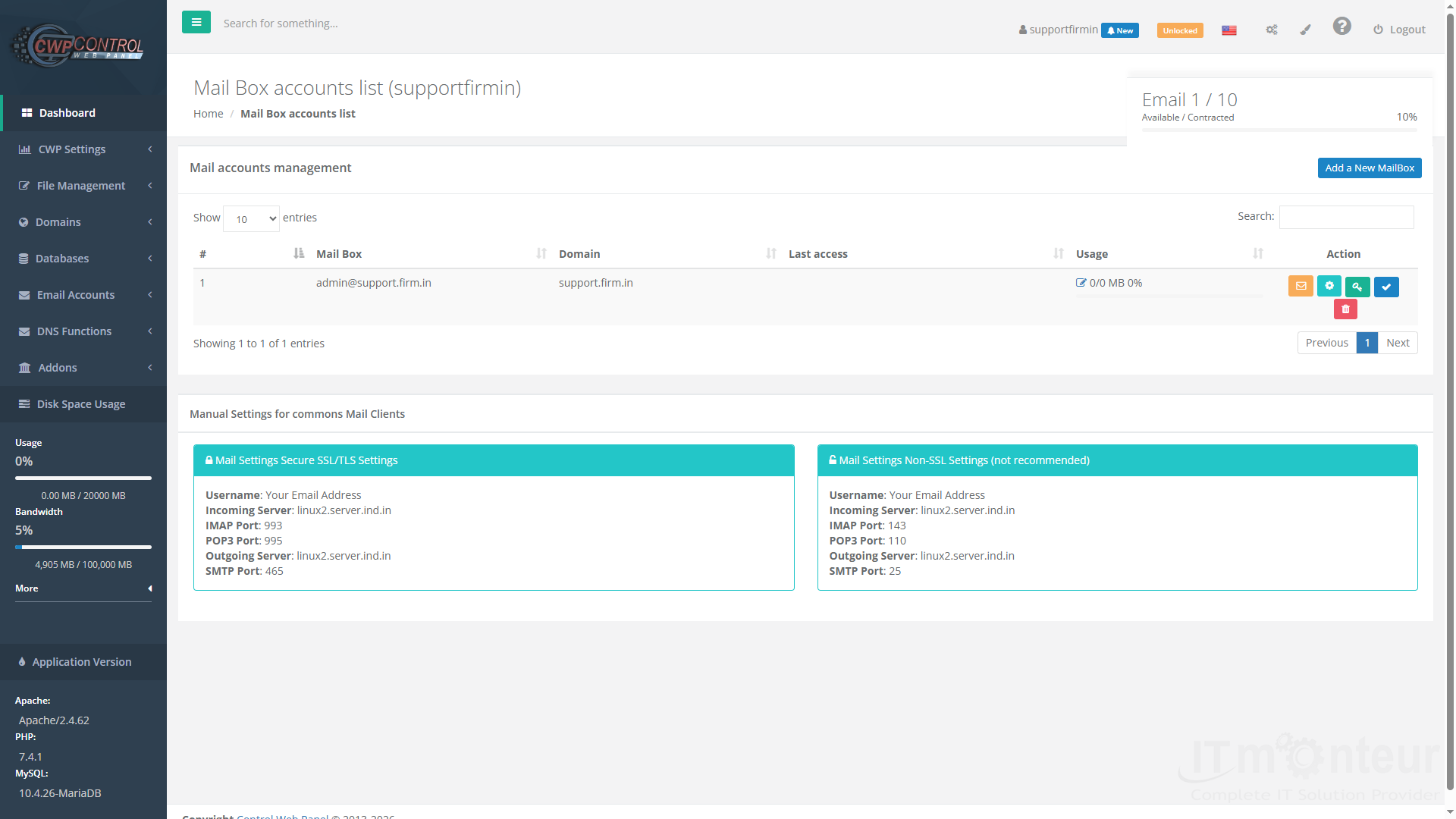Follow the Home breadcrumb link
The width and height of the screenshot is (1456, 819).
[x=208, y=114]
